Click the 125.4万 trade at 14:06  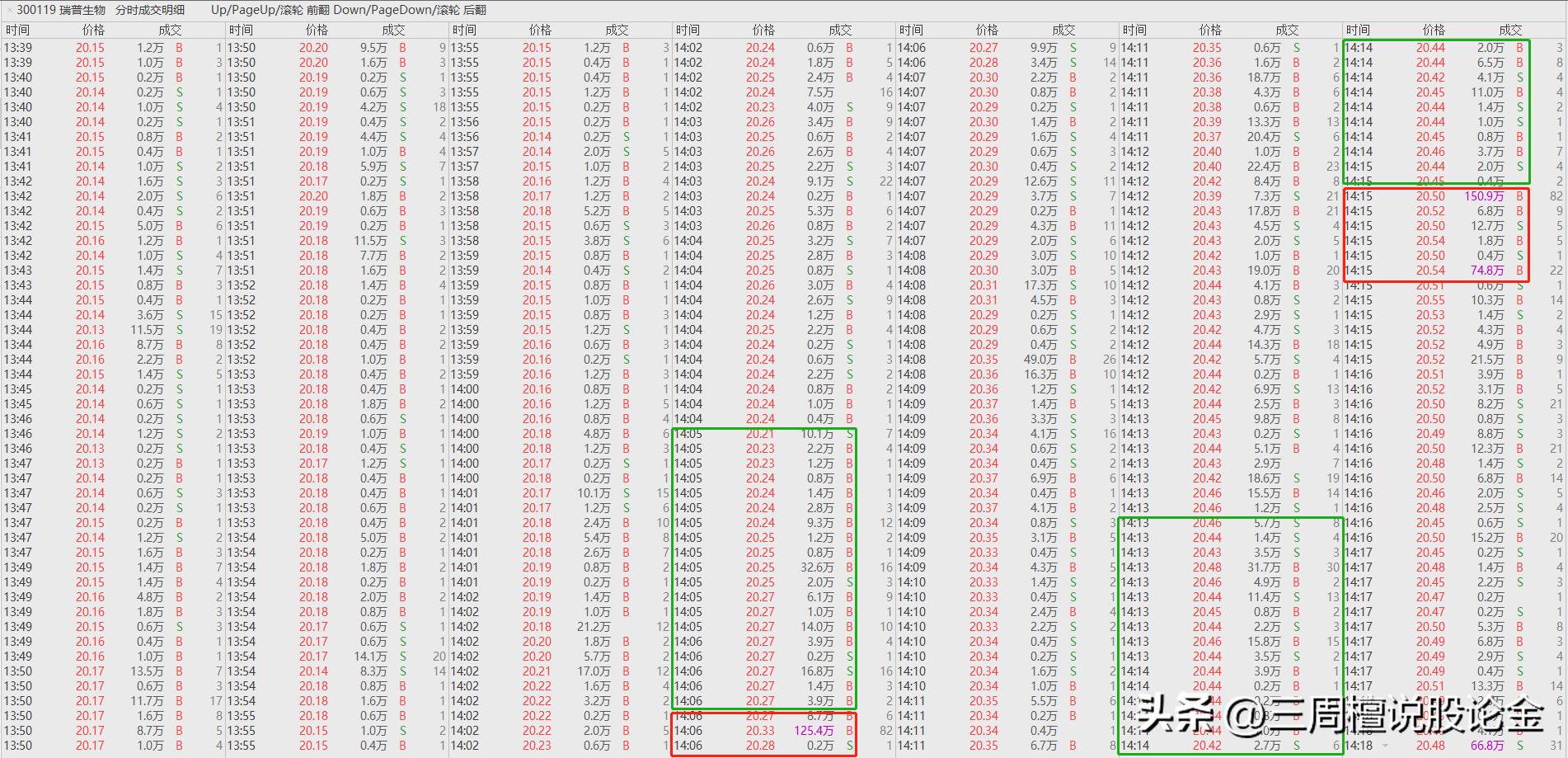pos(814,731)
